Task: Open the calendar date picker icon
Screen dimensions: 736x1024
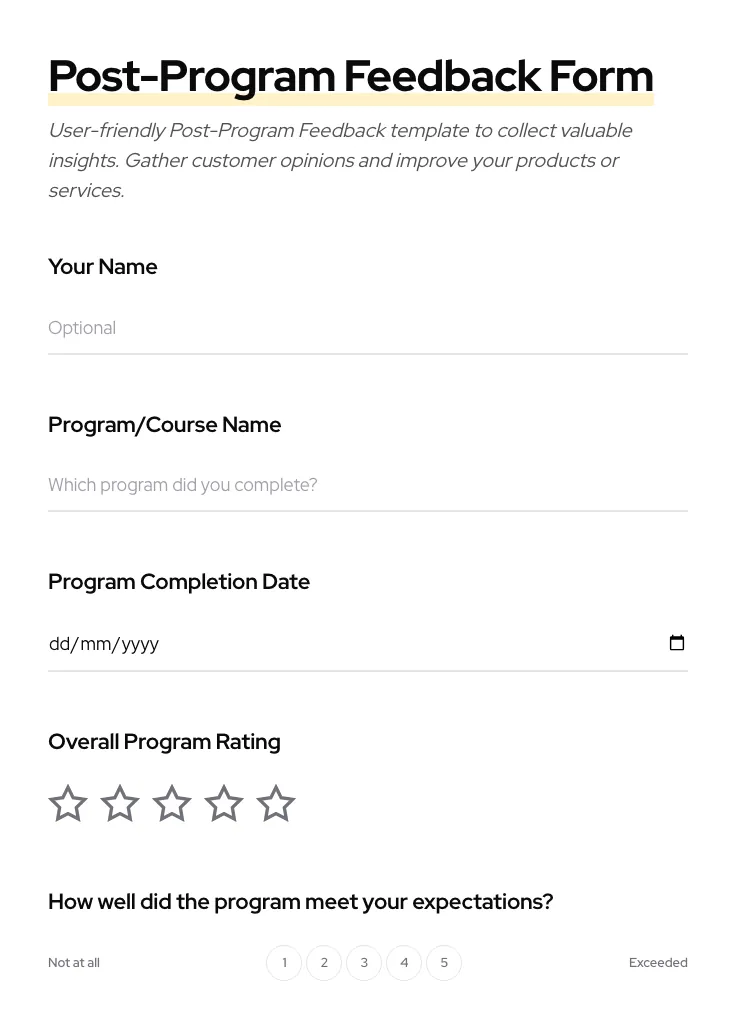Action: click(677, 643)
